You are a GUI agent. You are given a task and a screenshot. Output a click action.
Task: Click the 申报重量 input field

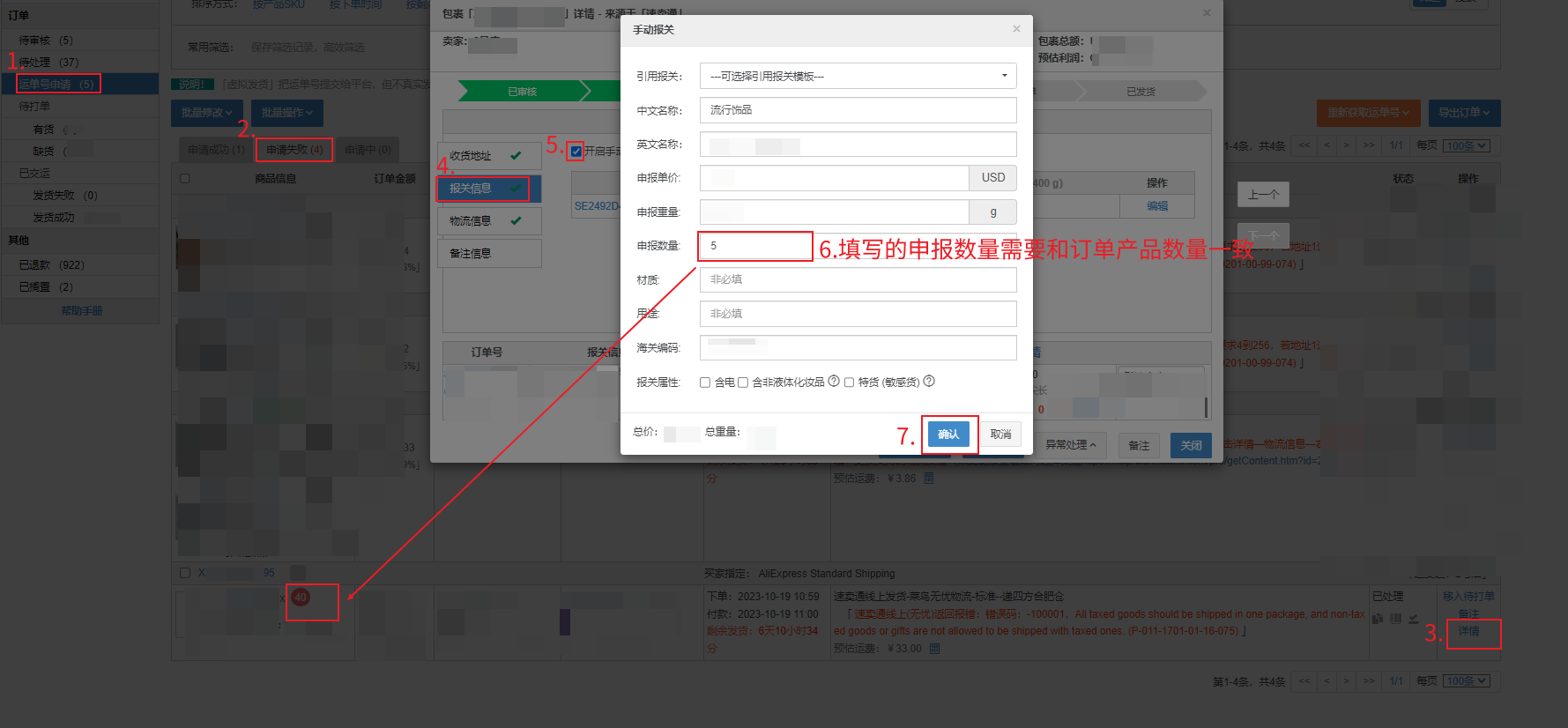(x=834, y=212)
